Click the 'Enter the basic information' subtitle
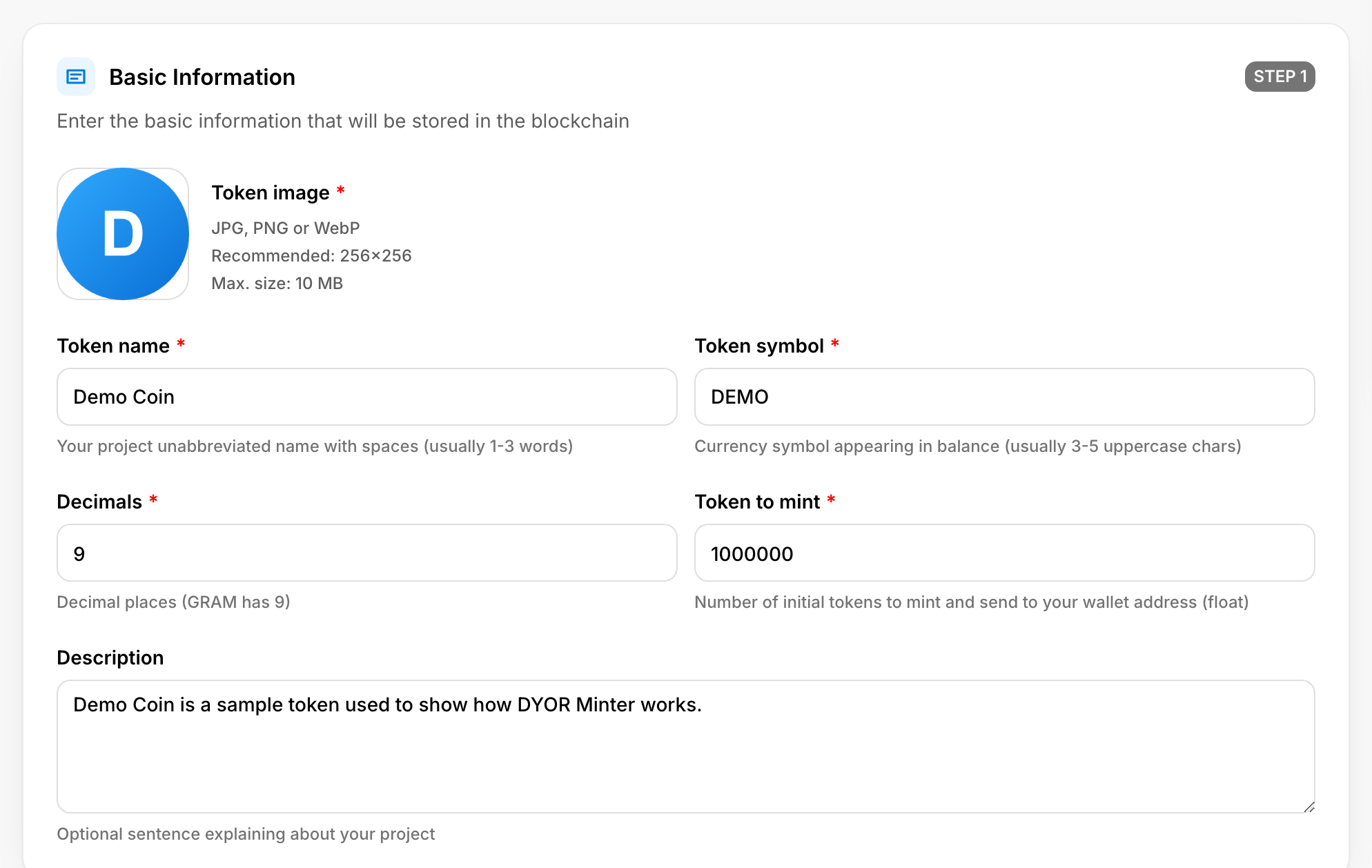Screen dimensions: 1372x868 (x=343, y=121)
